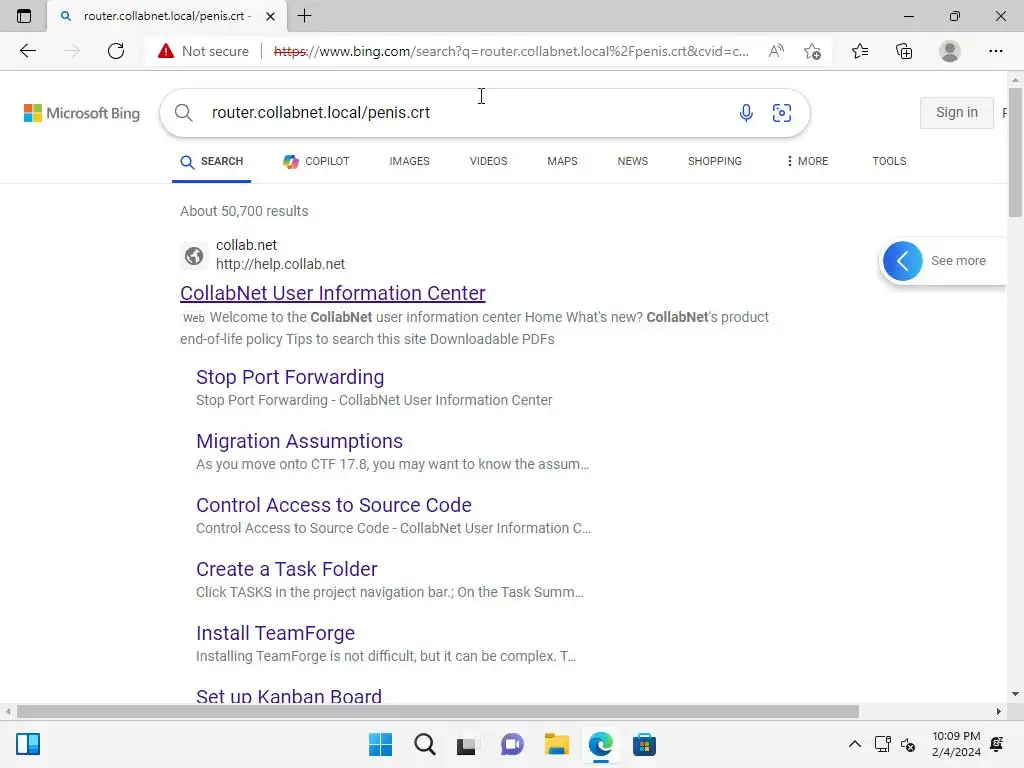Screen dimensions: 1024x768
Task: Expand the See more side panel arrow
Action: pyautogui.click(x=903, y=261)
